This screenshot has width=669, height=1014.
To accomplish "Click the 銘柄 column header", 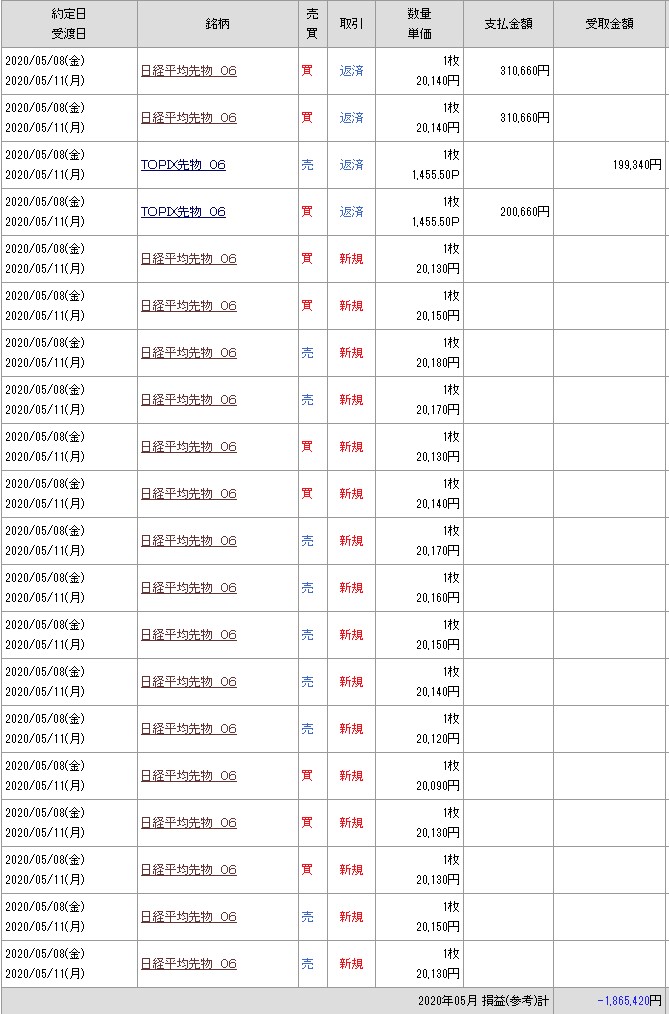I will tap(217, 24).
